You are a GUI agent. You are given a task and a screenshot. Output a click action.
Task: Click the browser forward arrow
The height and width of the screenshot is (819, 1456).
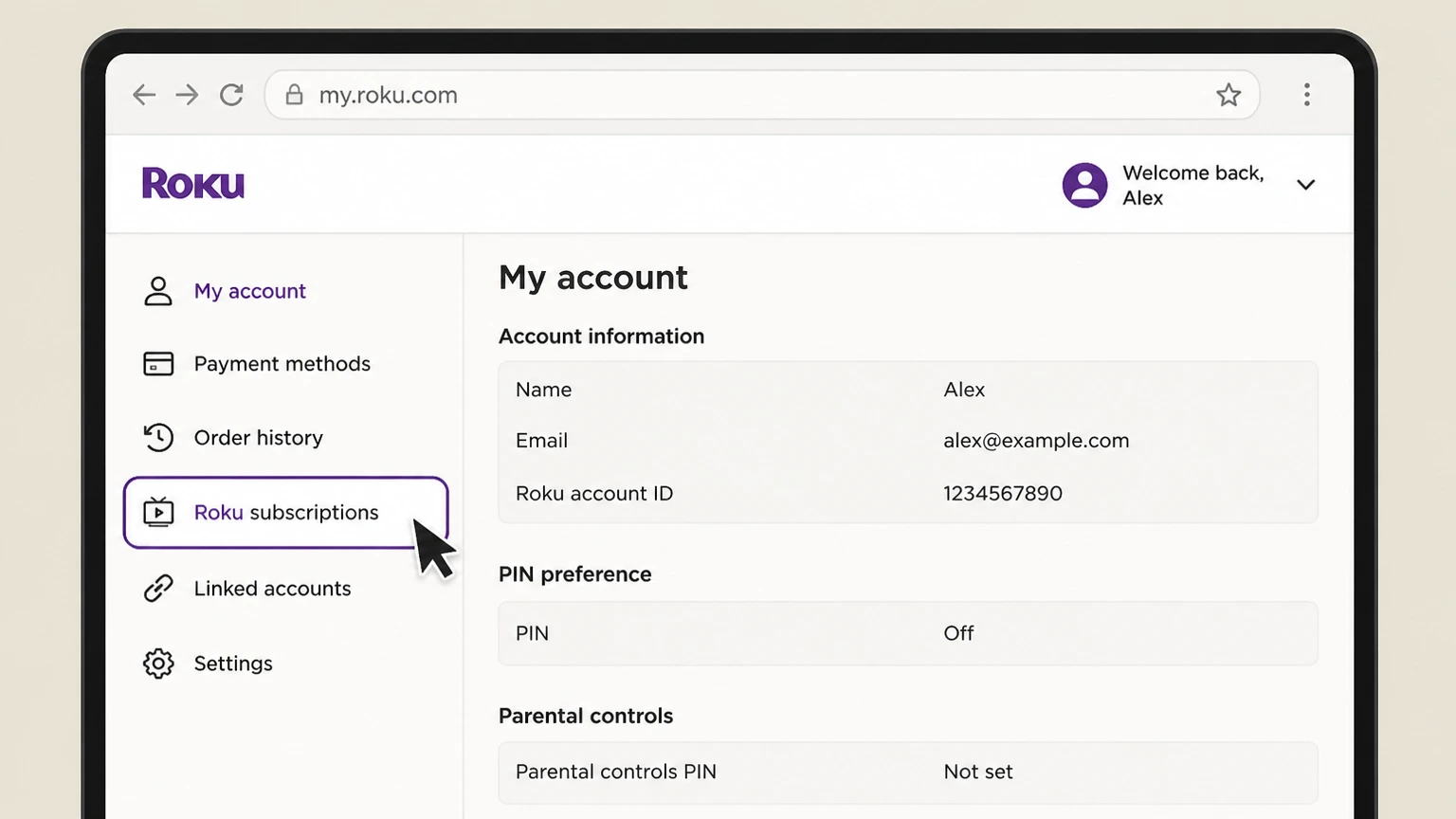[x=188, y=95]
